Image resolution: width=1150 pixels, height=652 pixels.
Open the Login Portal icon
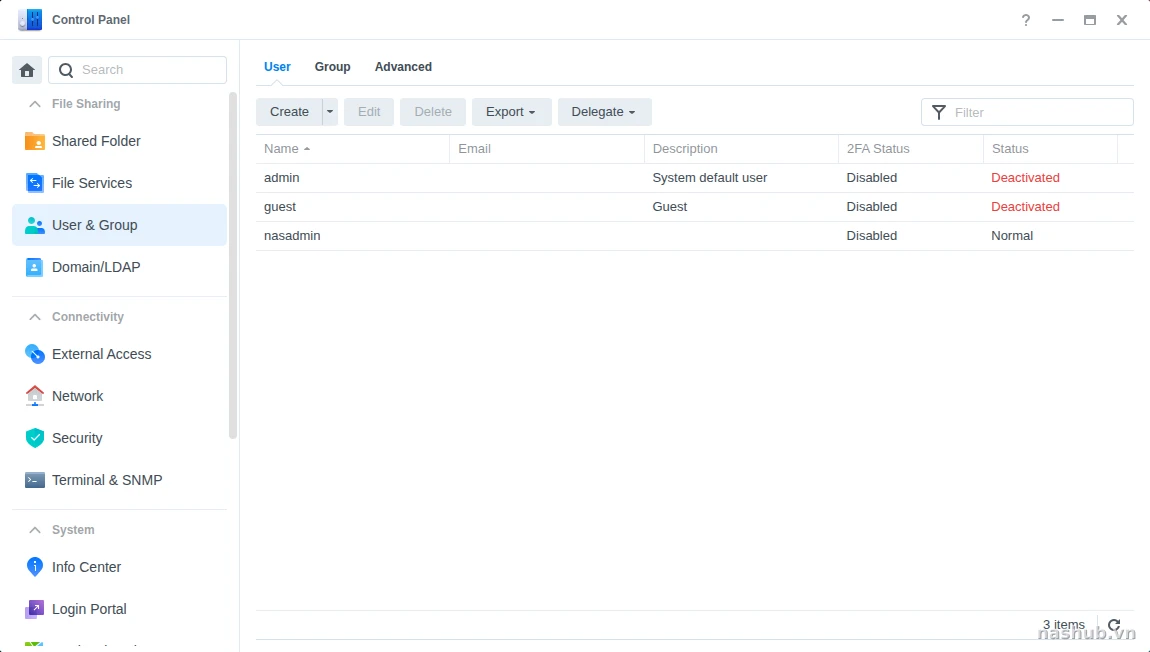(x=34, y=609)
